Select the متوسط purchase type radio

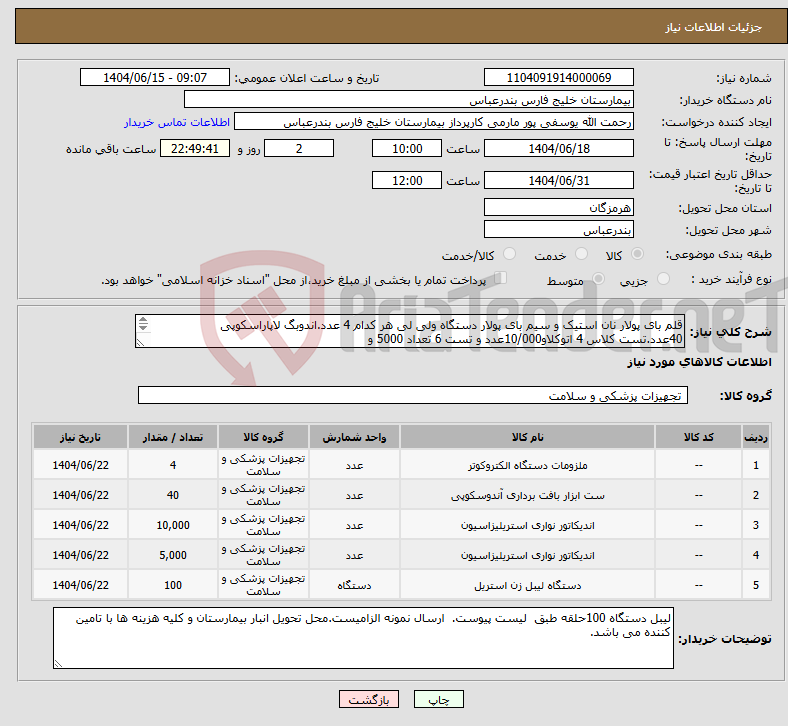point(600,280)
